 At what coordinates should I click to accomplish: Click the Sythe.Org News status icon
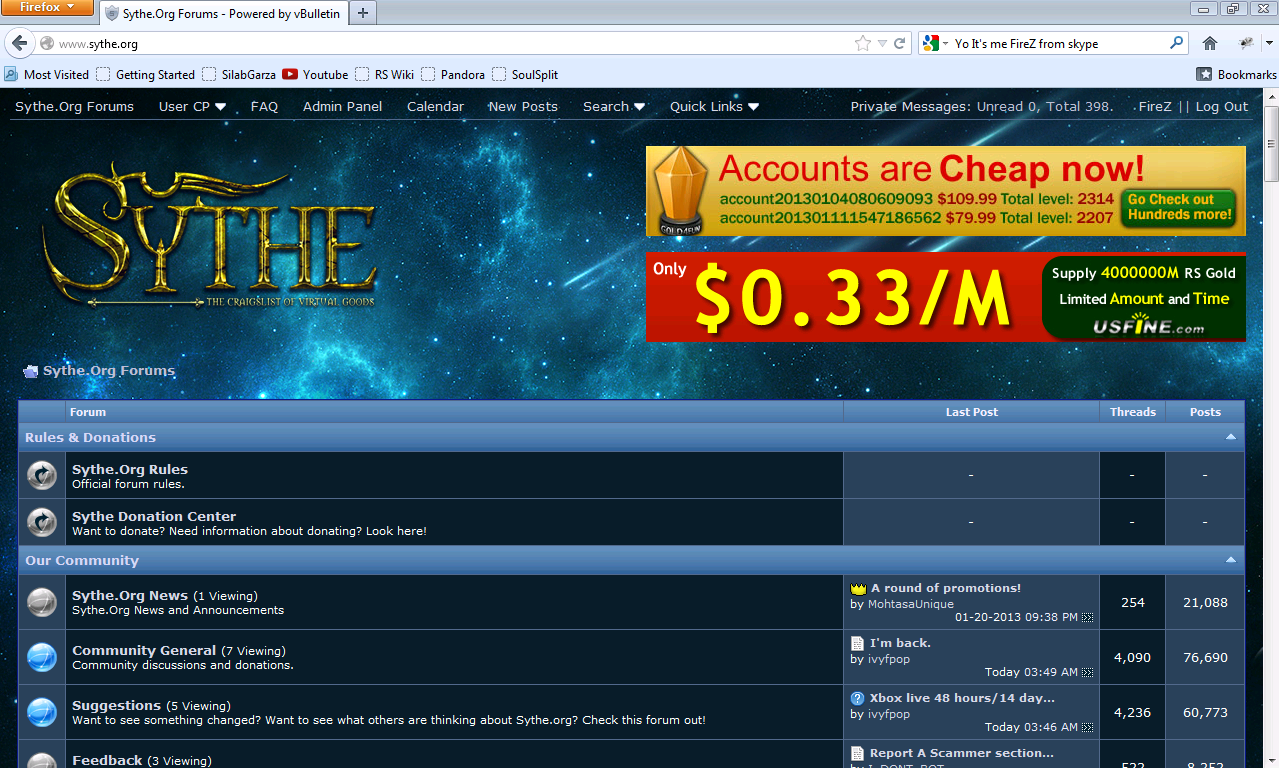click(42, 602)
